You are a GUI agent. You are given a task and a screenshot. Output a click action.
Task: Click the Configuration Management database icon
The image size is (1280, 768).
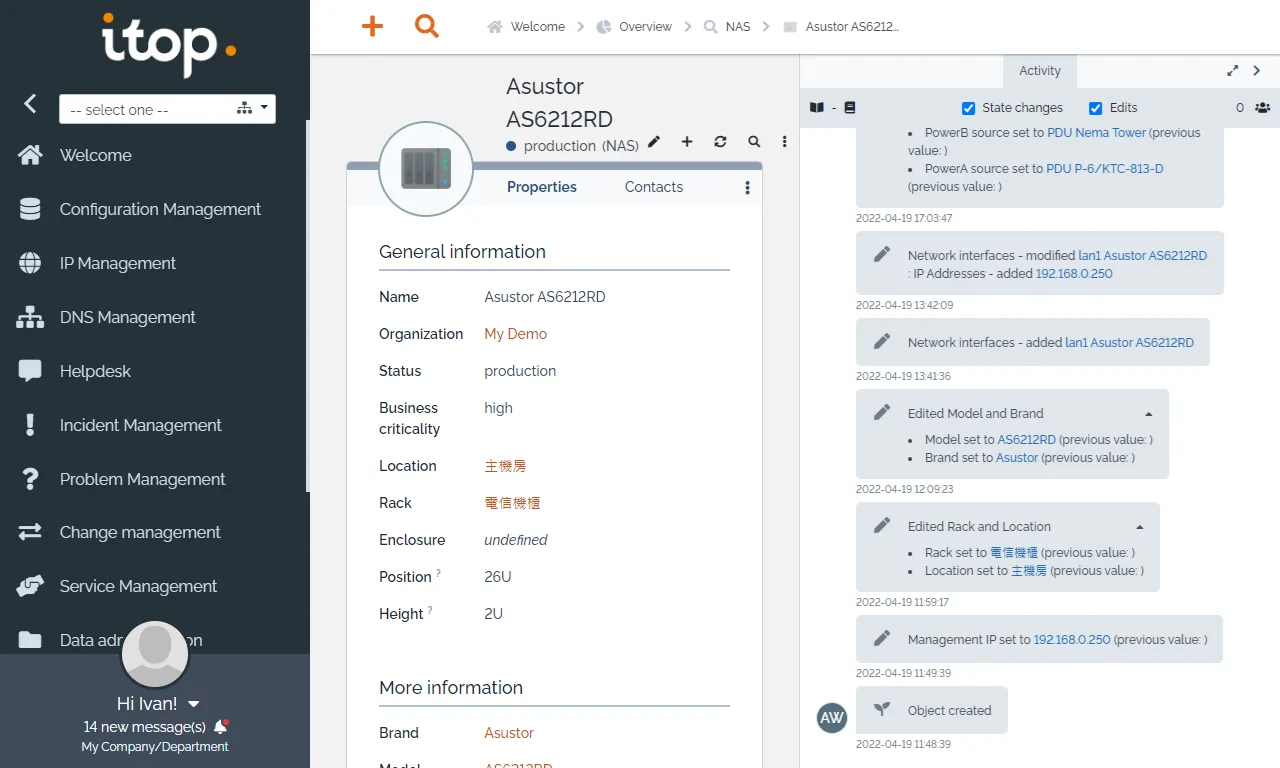click(x=30, y=209)
